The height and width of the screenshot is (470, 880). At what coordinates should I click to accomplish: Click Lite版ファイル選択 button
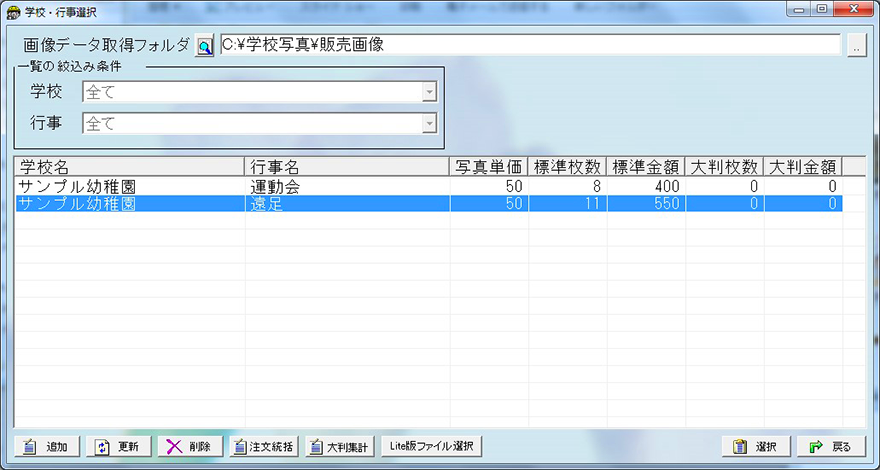coord(432,446)
